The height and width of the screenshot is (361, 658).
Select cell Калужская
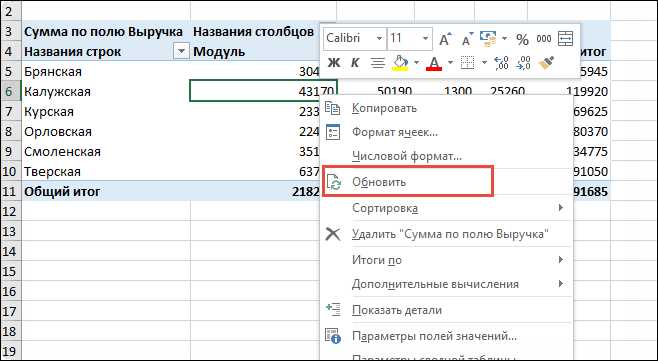(x=106, y=92)
